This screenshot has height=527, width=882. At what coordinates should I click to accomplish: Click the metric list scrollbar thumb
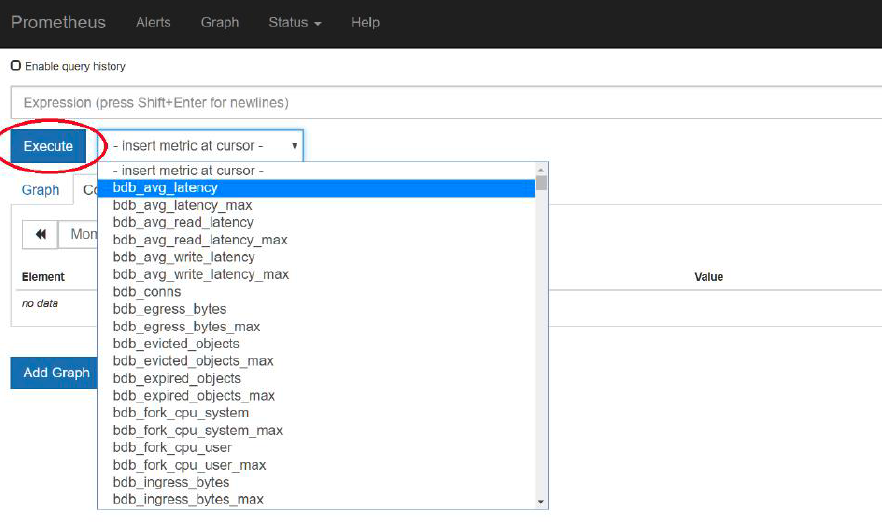click(541, 183)
